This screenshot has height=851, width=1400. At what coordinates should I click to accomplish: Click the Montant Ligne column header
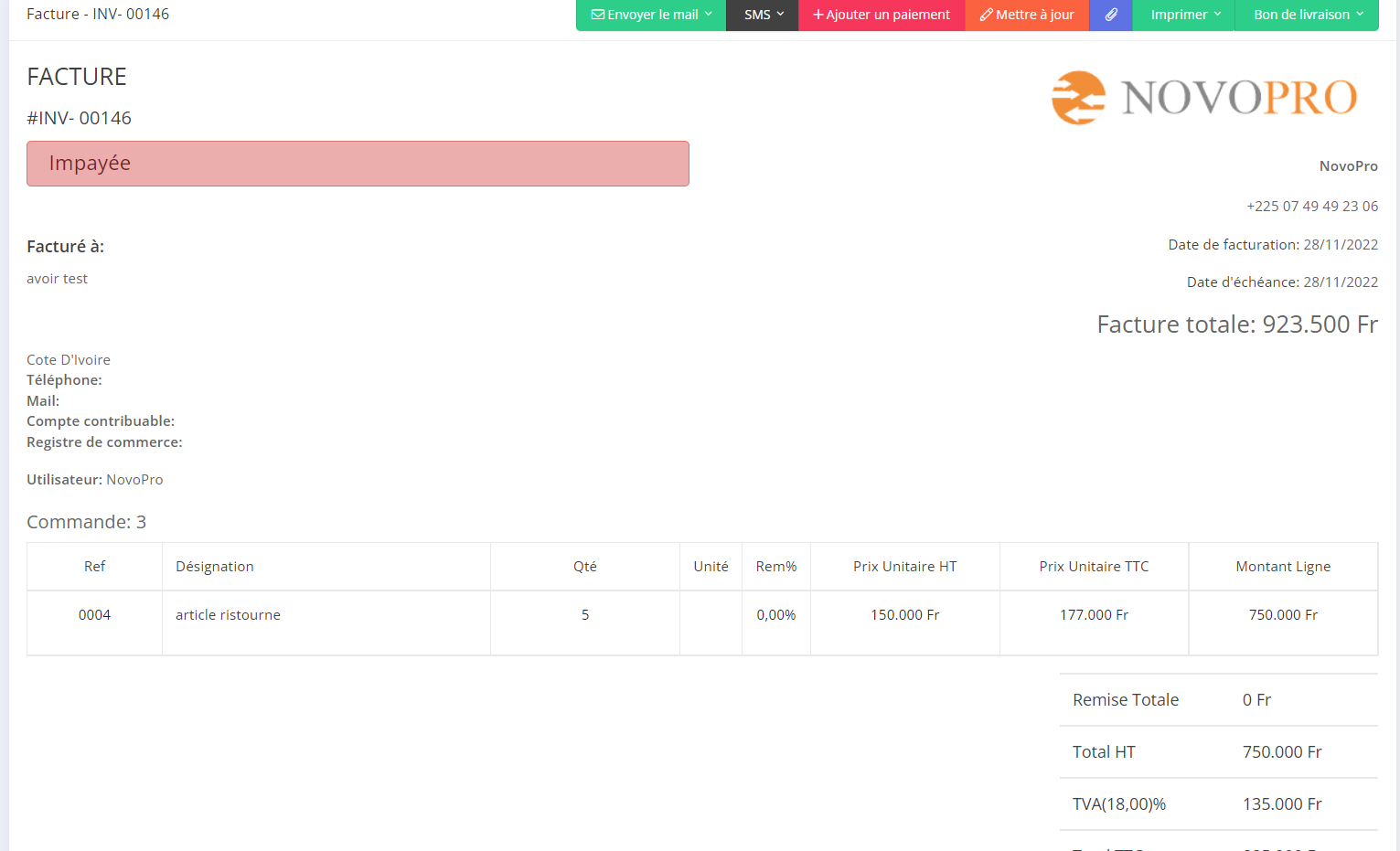[x=1283, y=567]
